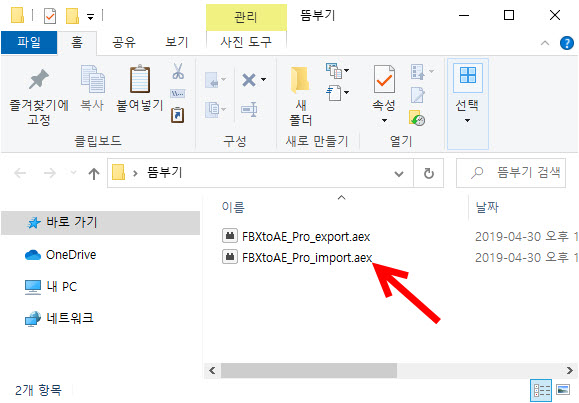
Task: Open the 파일 (File) menu
Action: click(29, 42)
